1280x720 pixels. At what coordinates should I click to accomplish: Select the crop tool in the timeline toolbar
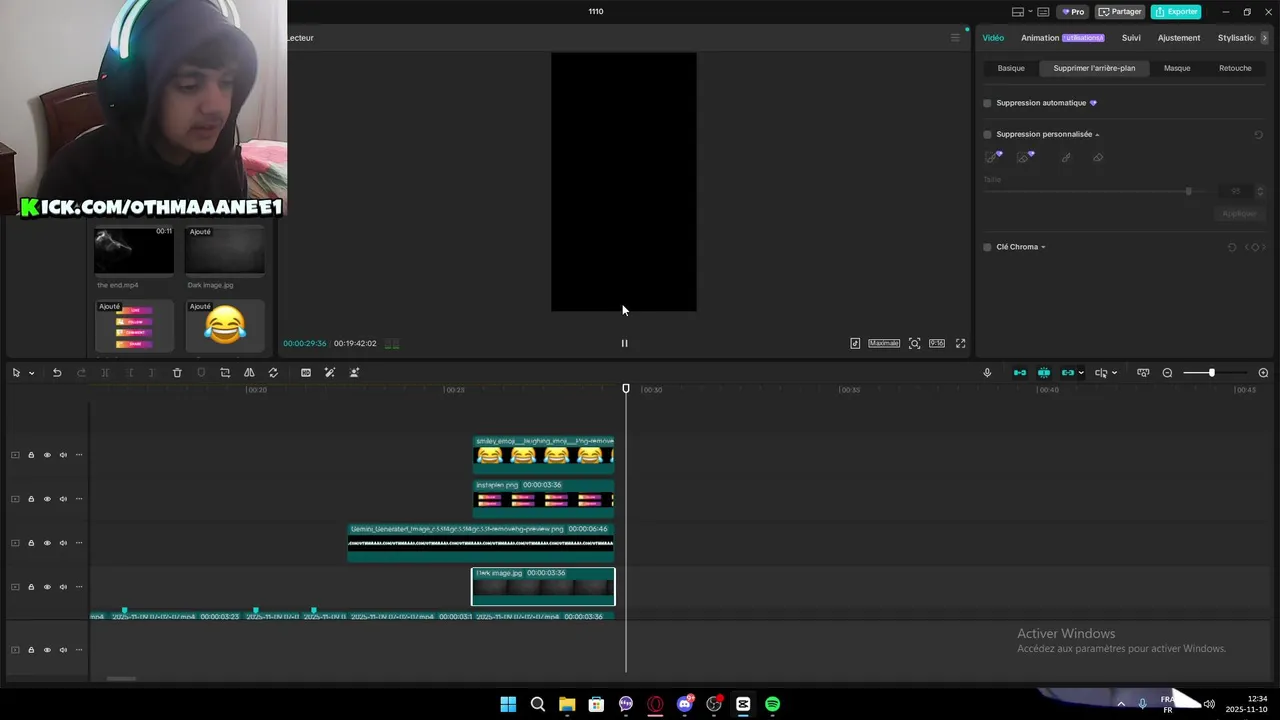coord(225,373)
